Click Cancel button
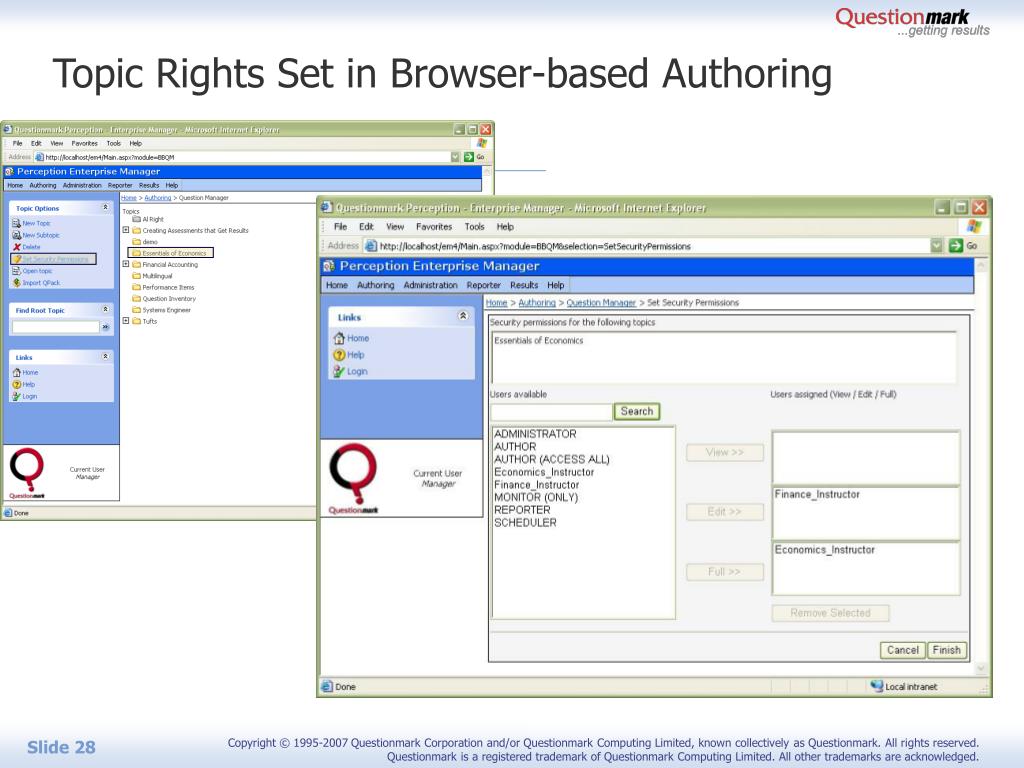Image resolution: width=1024 pixels, height=768 pixels. coord(903,650)
